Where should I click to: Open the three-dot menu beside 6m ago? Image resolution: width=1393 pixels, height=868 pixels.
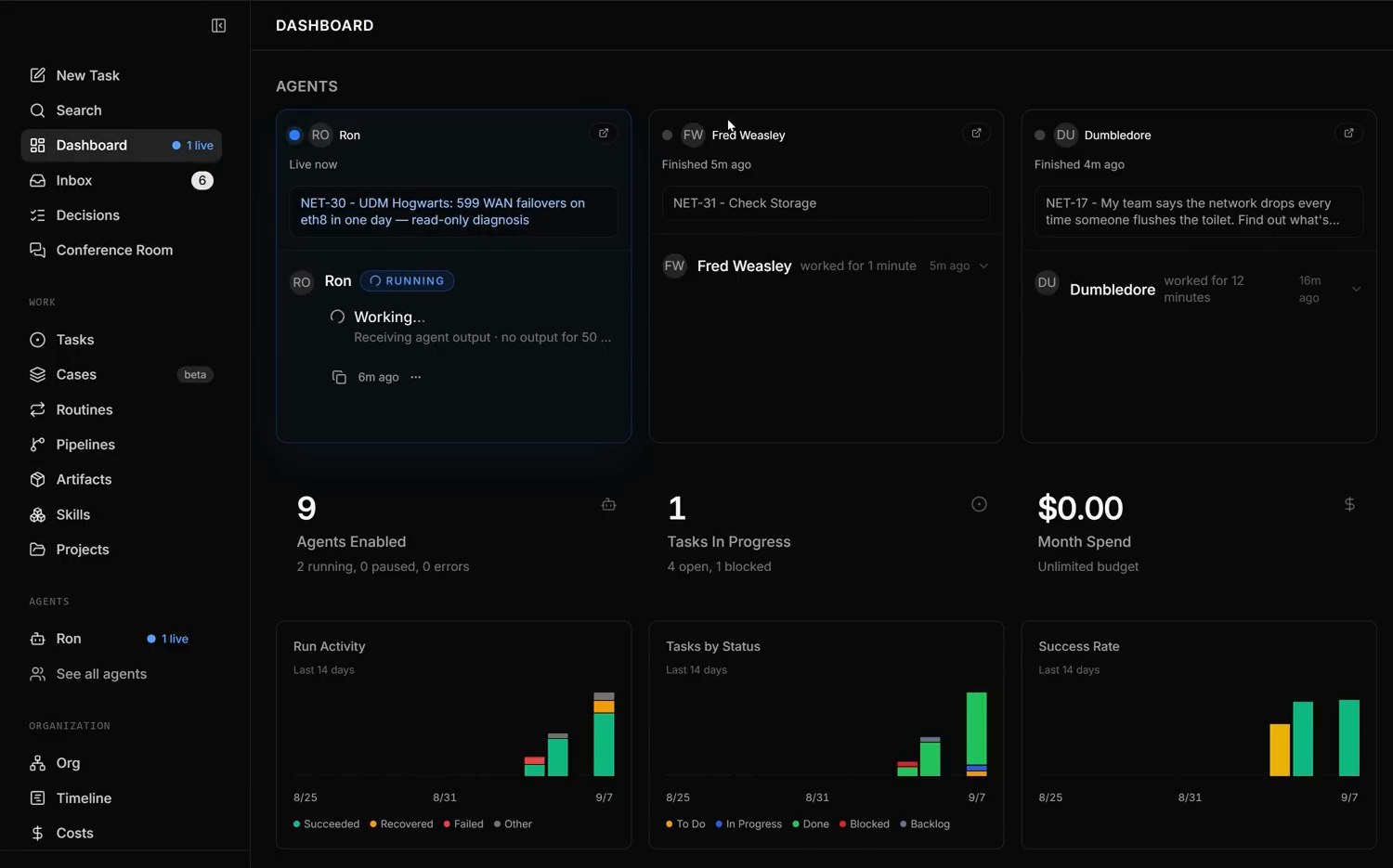[416, 377]
